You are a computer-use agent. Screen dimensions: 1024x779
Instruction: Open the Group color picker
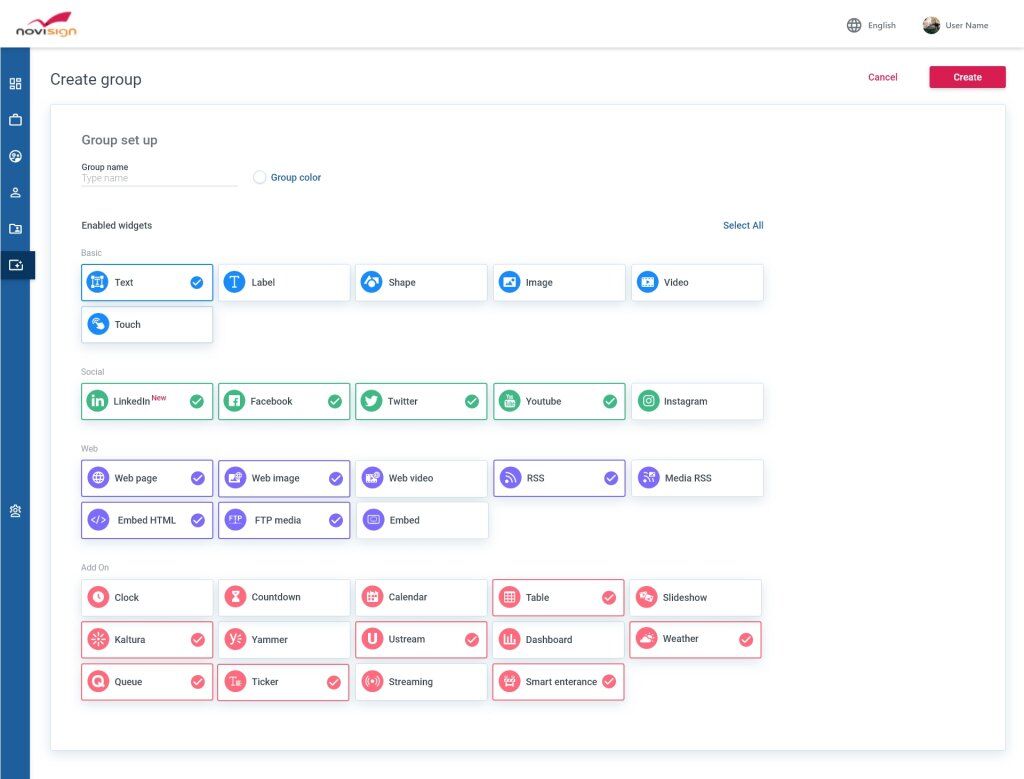260,177
